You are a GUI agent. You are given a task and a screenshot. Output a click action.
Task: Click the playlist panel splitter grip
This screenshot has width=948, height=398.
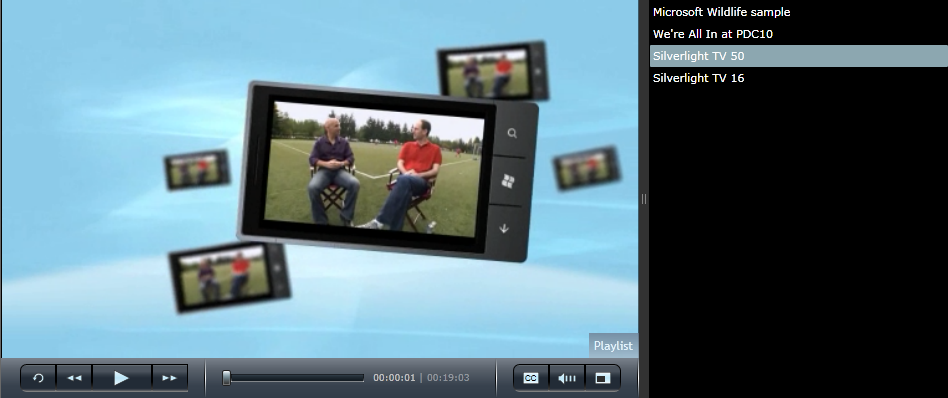tap(644, 199)
